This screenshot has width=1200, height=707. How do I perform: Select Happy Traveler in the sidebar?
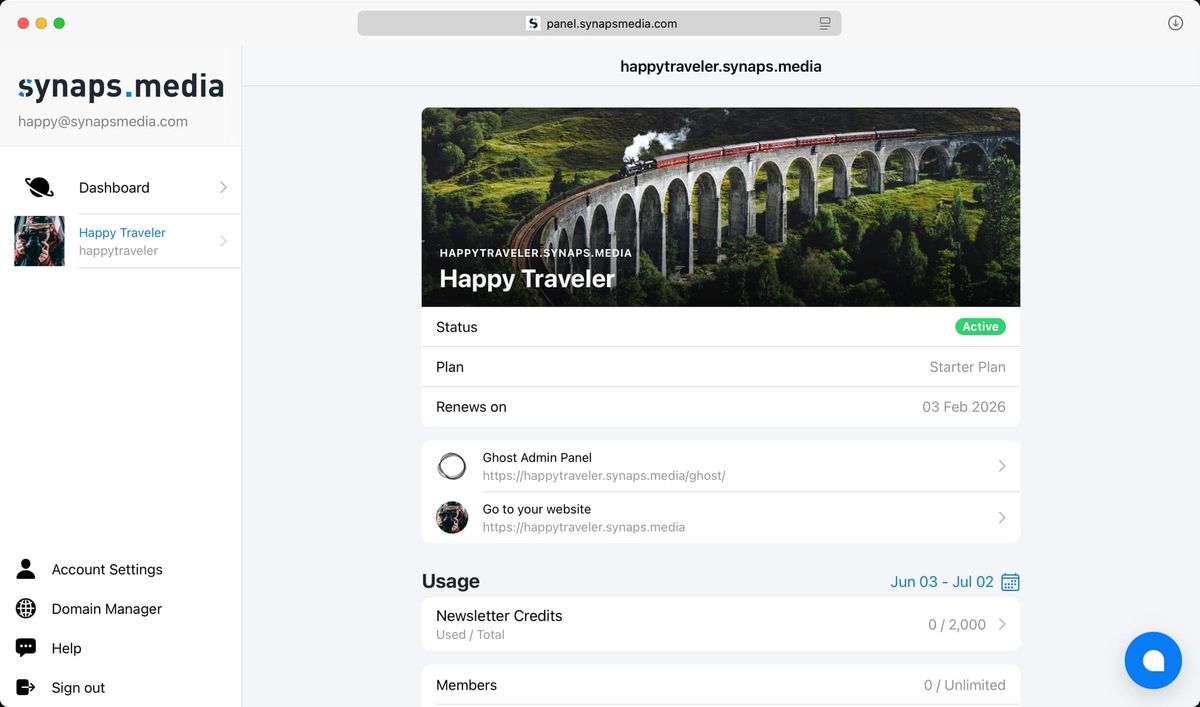122,241
